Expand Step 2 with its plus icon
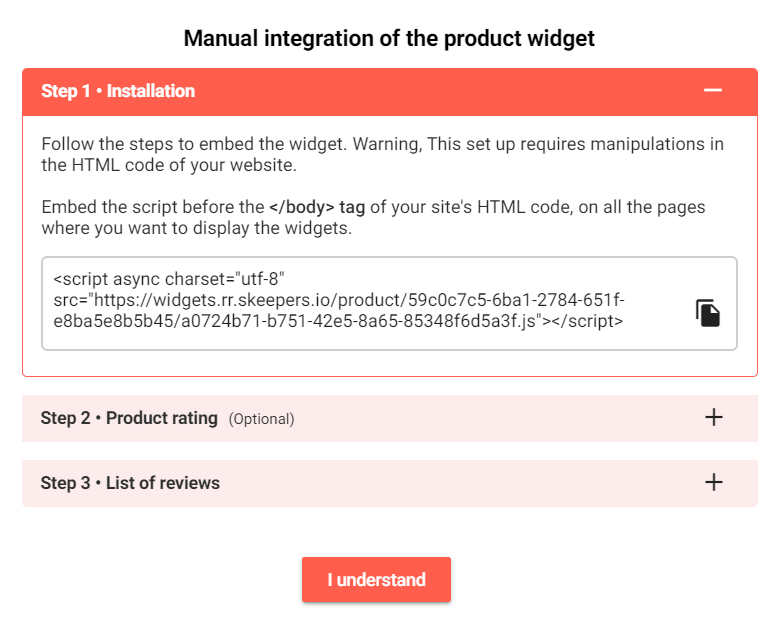 point(714,417)
